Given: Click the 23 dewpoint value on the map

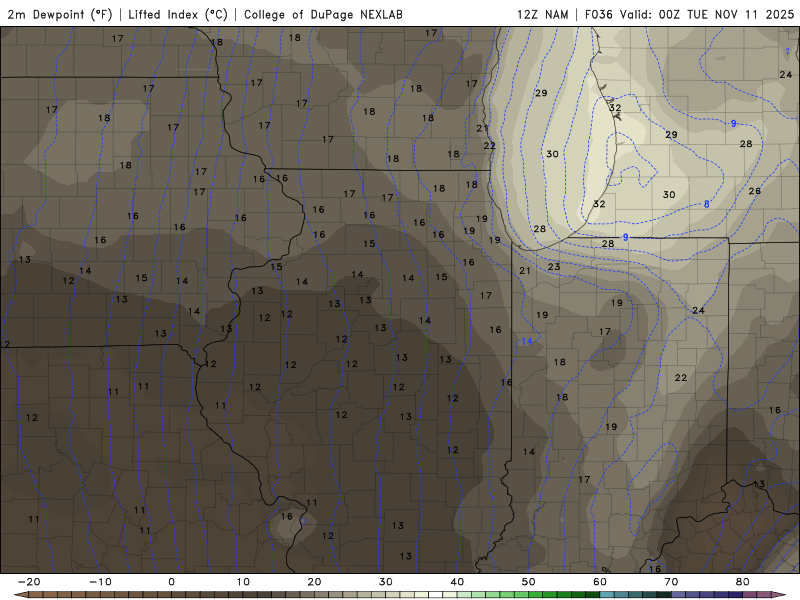Looking at the screenshot, I should tap(554, 266).
